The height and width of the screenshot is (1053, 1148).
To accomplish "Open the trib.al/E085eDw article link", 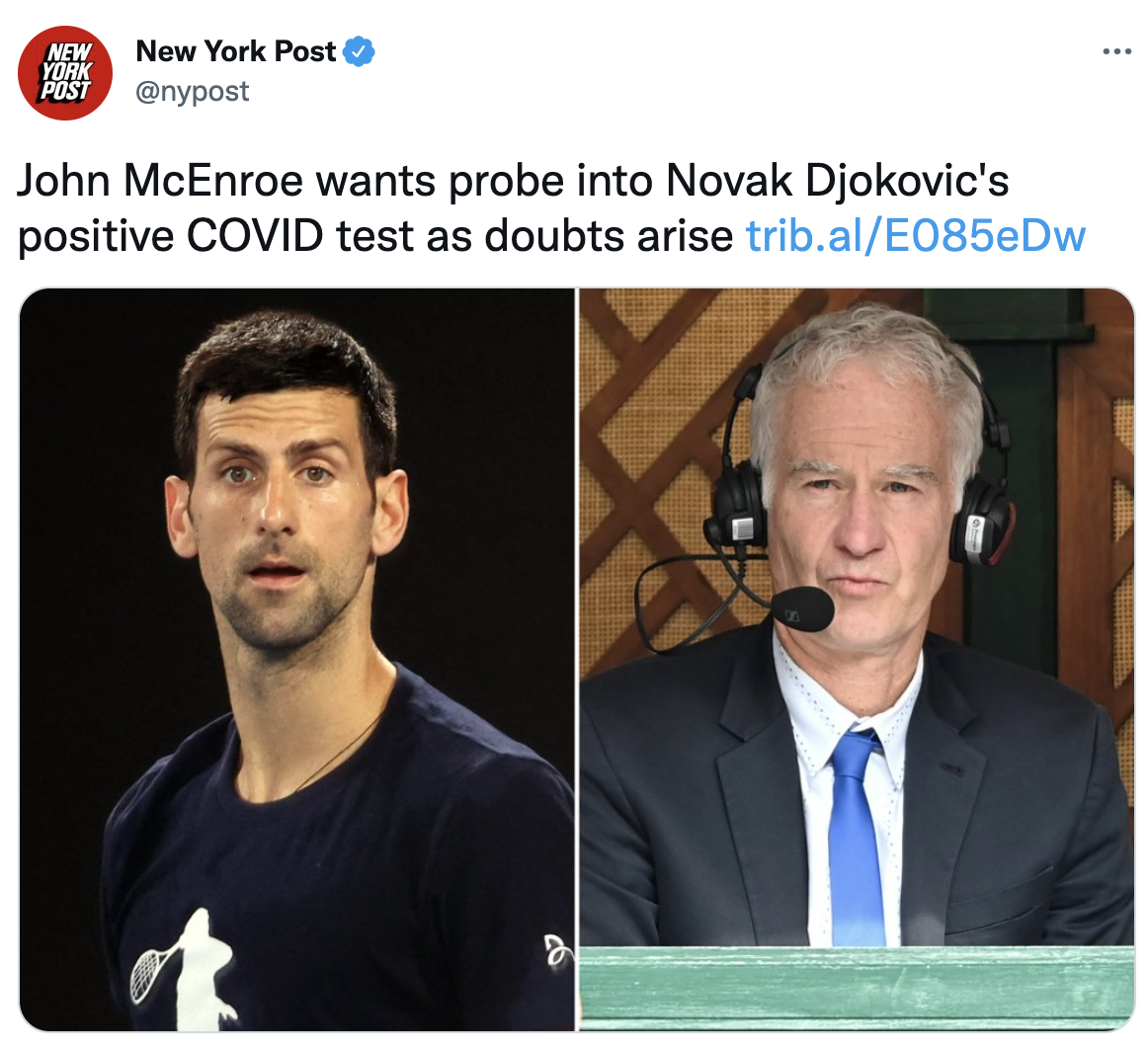I will [x=915, y=236].
